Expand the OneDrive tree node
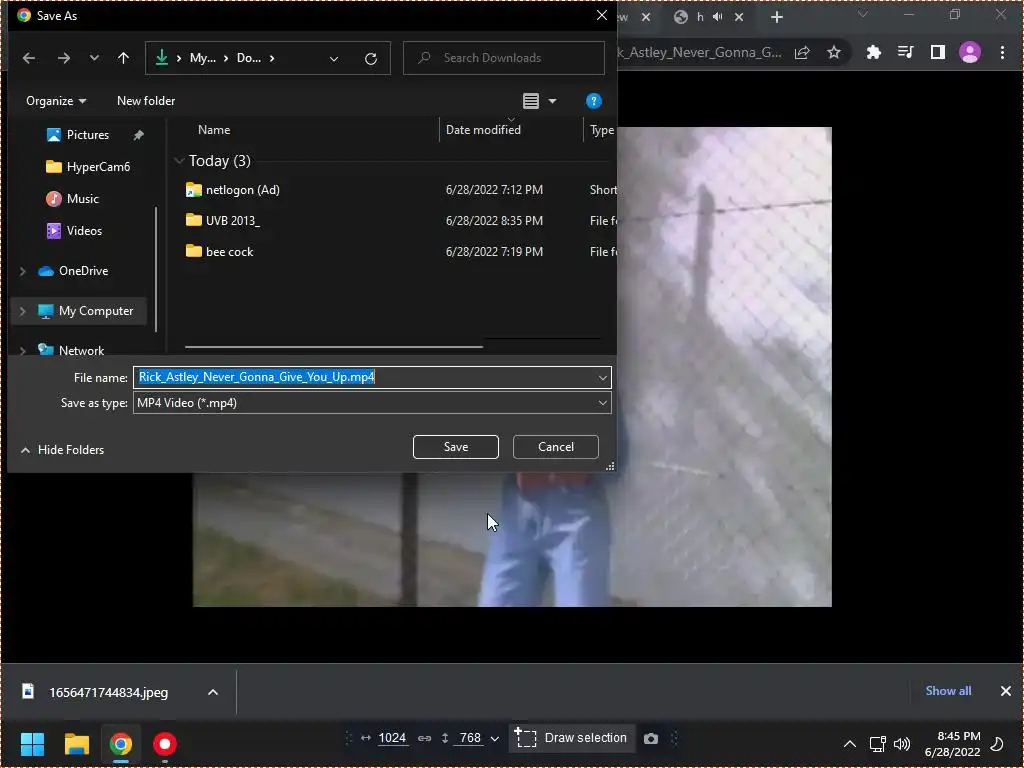This screenshot has width=1024, height=768. pos(23,271)
